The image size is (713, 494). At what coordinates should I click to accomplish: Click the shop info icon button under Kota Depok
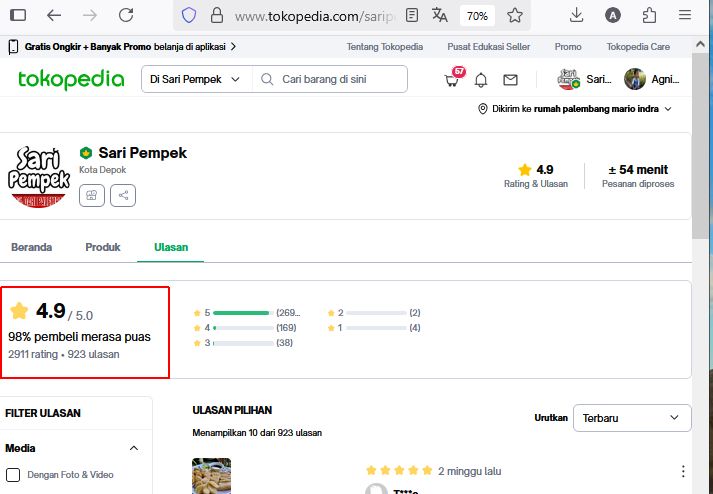(x=92, y=196)
